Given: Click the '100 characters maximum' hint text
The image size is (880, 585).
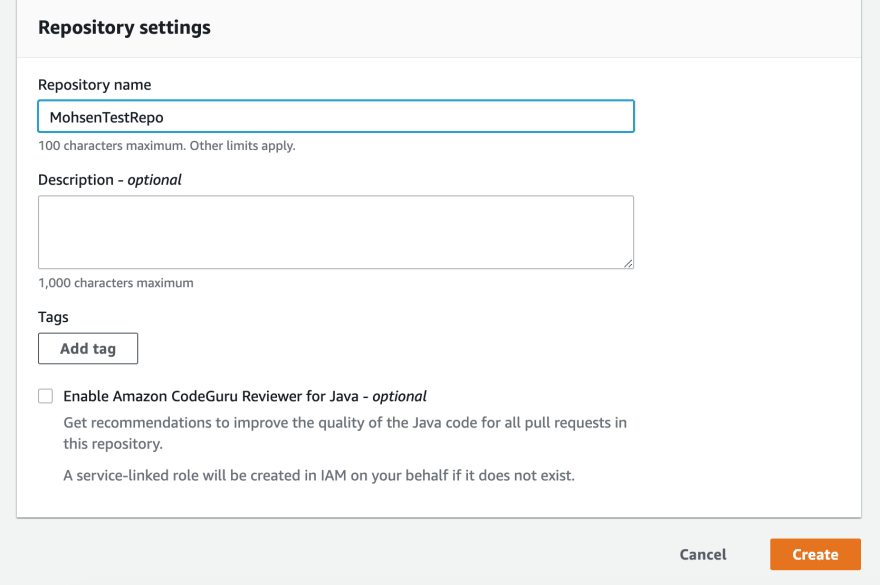Looking at the screenshot, I should tap(112, 145).
